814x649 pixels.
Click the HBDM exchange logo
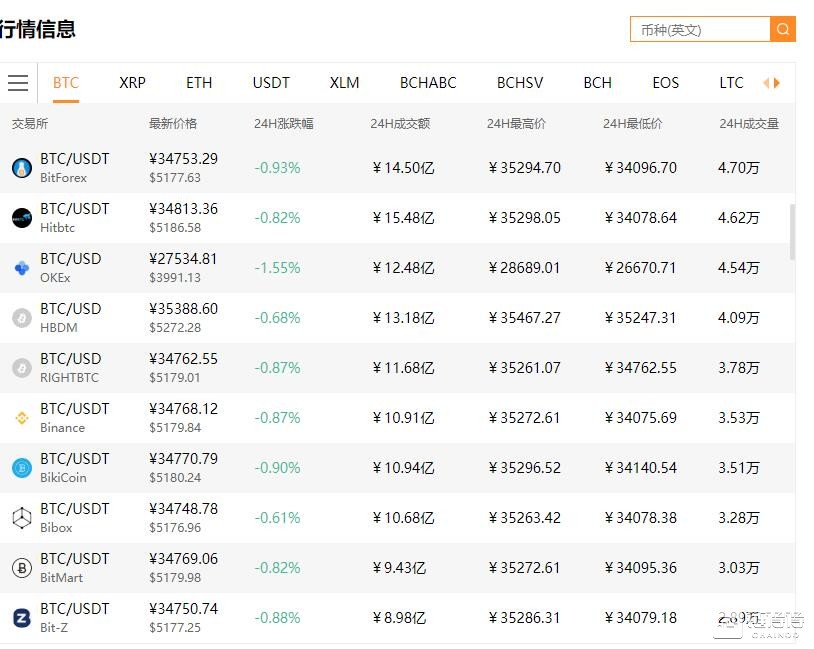[21, 317]
